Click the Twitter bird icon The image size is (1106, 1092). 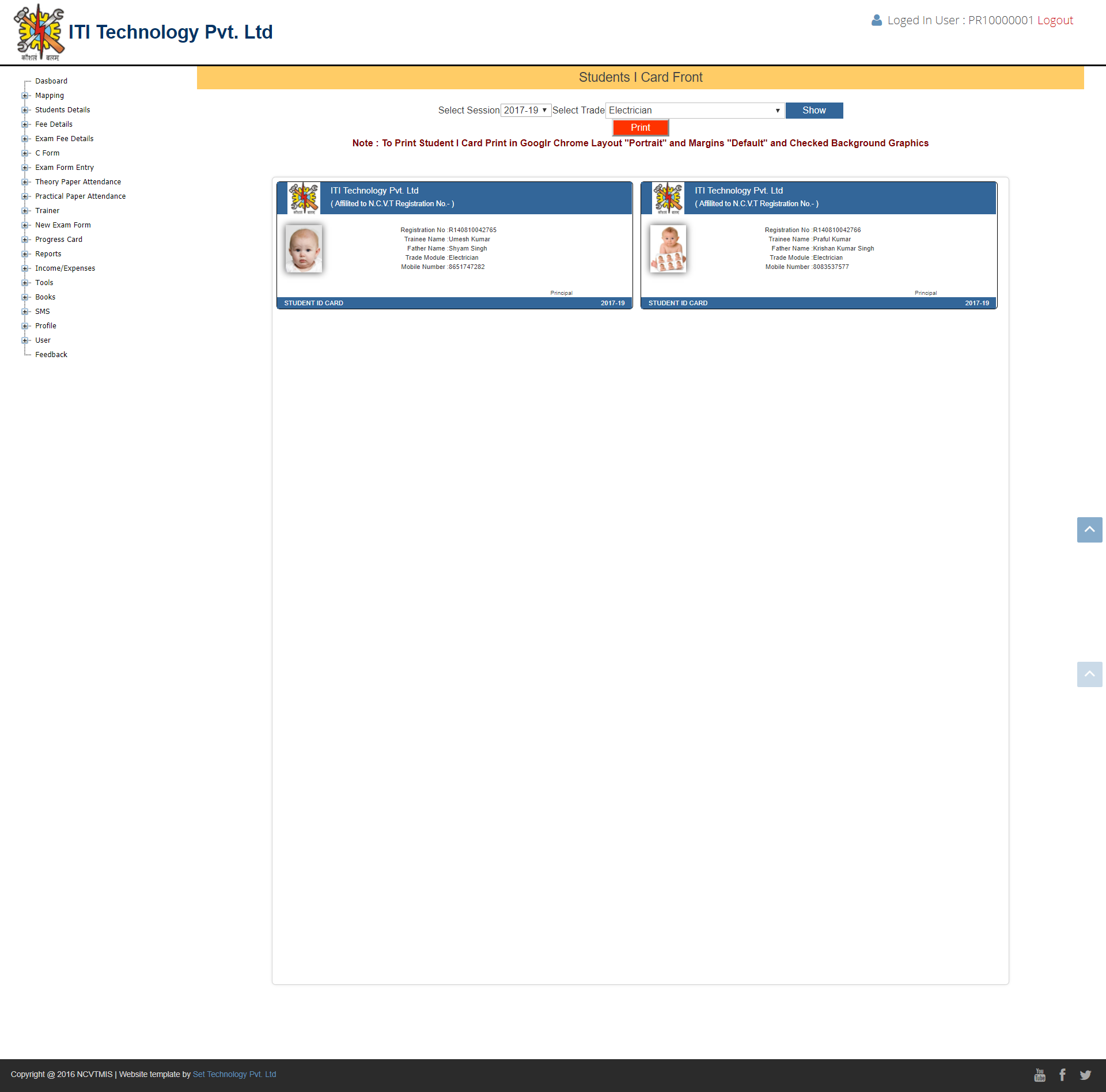point(1085,1075)
